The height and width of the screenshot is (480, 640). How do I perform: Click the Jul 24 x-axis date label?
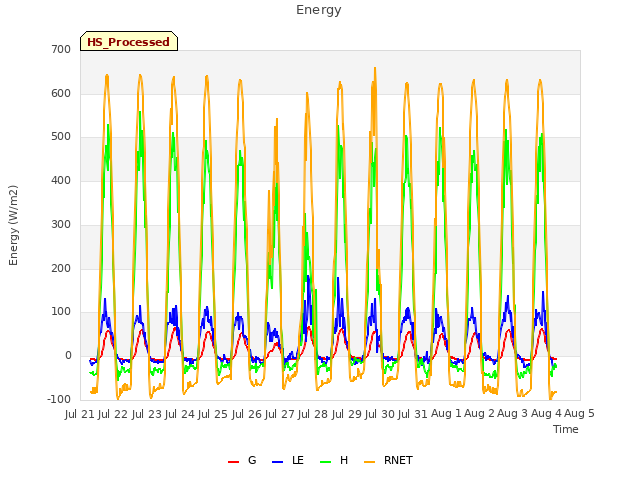[180, 414]
